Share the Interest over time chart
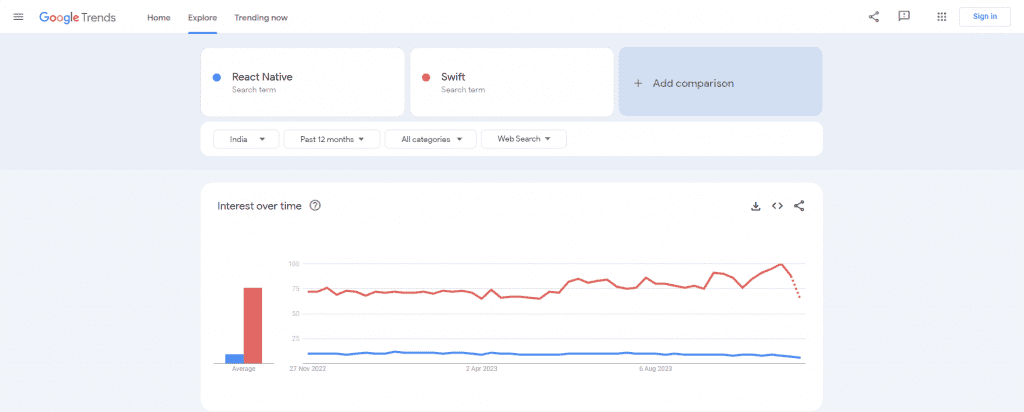The height and width of the screenshot is (412, 1024). click(x=799, y=206)
